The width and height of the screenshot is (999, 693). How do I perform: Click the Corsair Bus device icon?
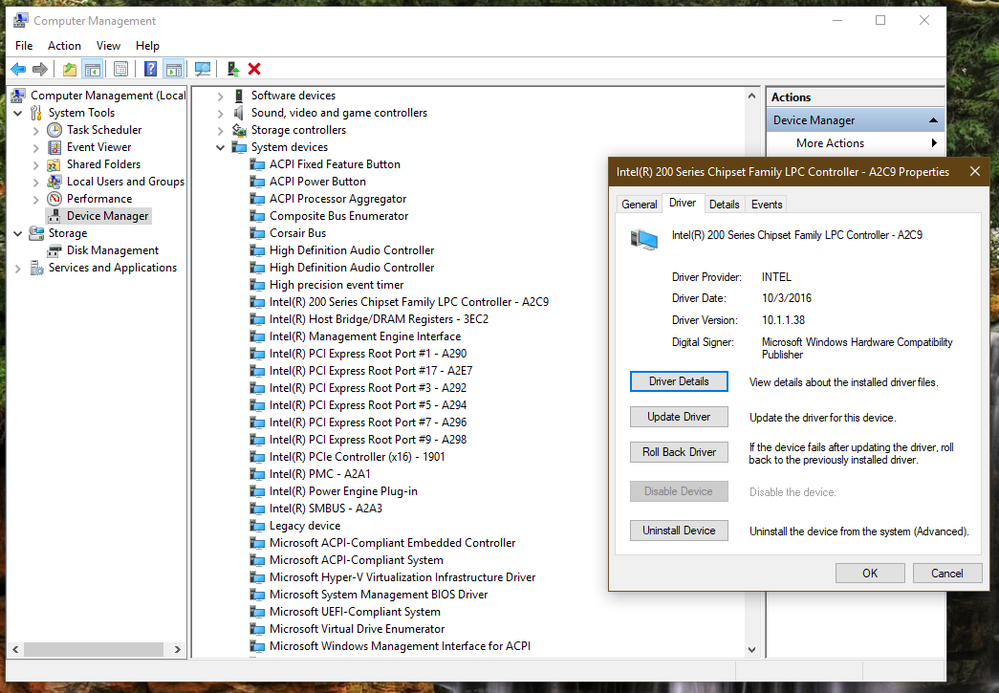coord(257,233)
